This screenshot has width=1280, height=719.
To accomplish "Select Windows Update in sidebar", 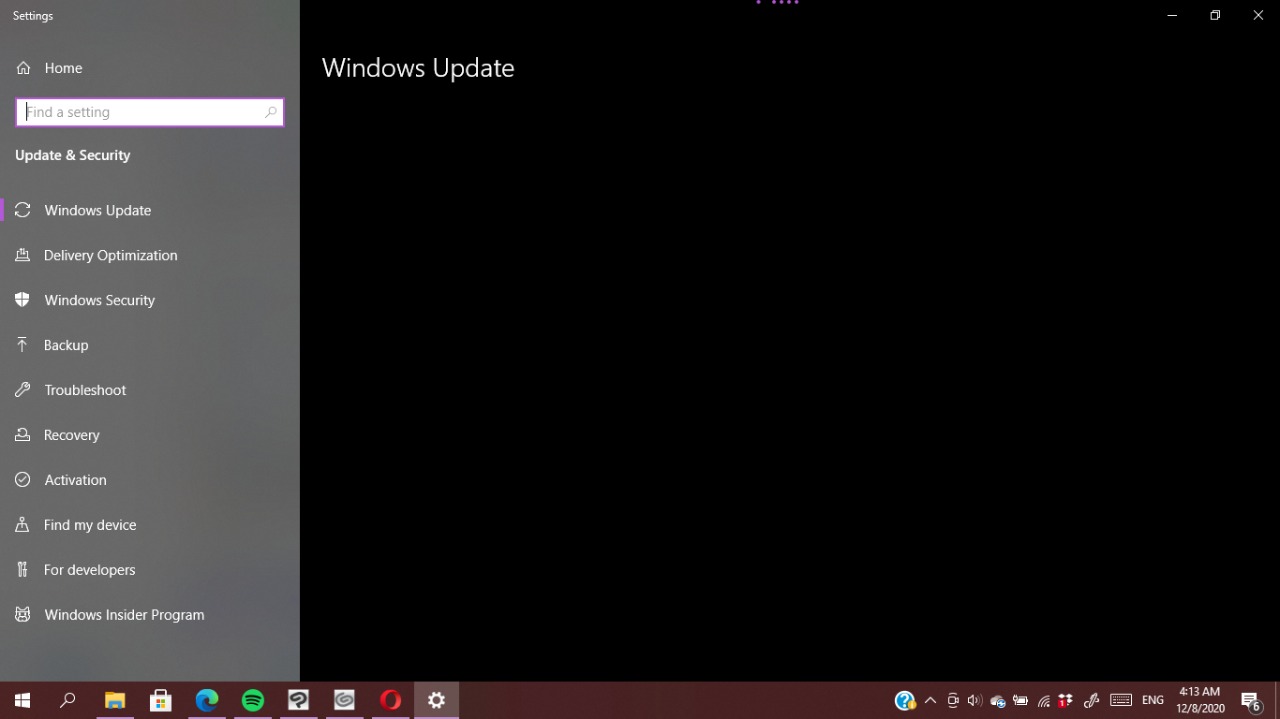I will 150,210.
